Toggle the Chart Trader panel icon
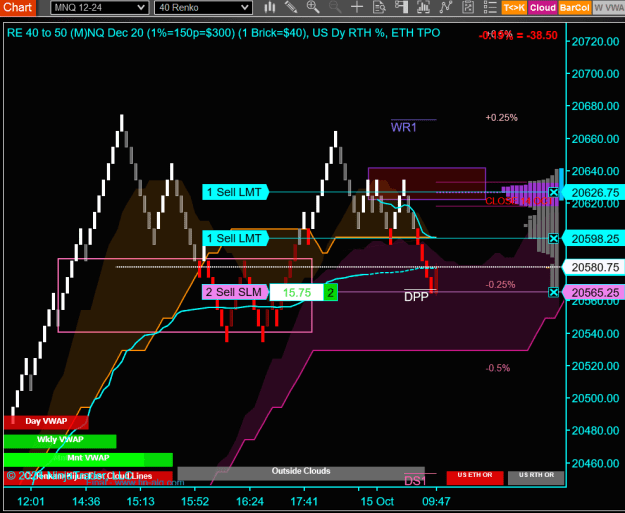 coord(401,7)
